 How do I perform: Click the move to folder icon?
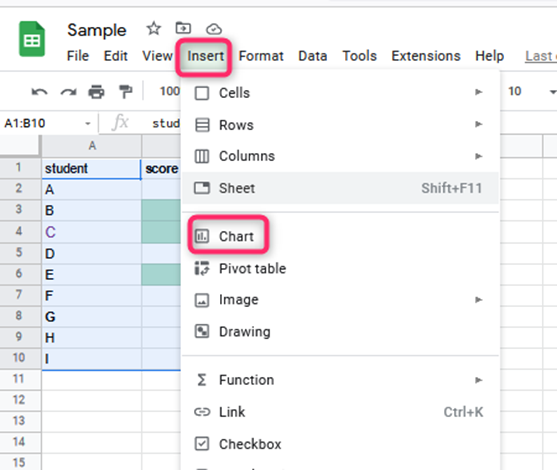(183, 28)
